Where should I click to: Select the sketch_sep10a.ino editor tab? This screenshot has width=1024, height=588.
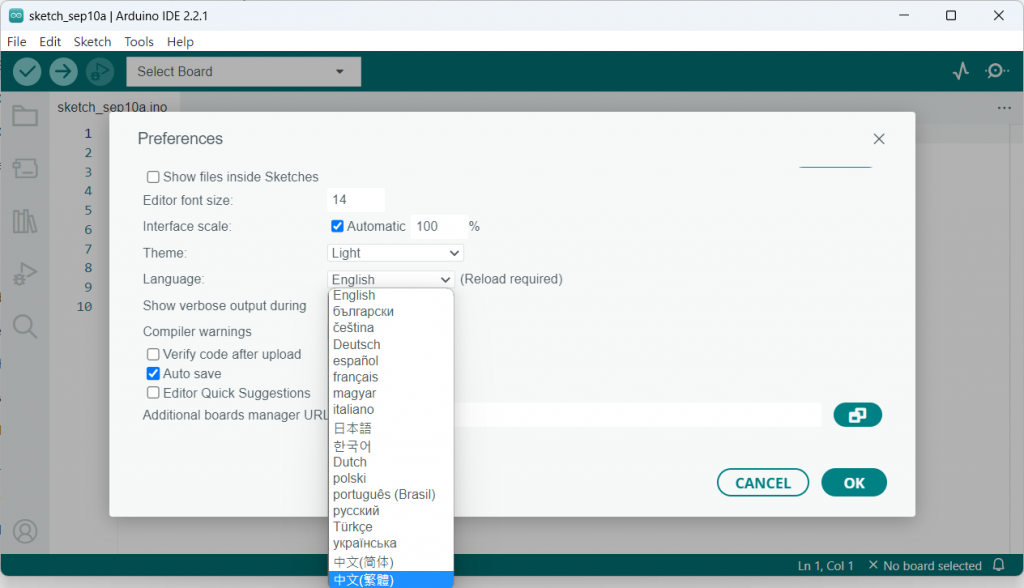[112, 106]
